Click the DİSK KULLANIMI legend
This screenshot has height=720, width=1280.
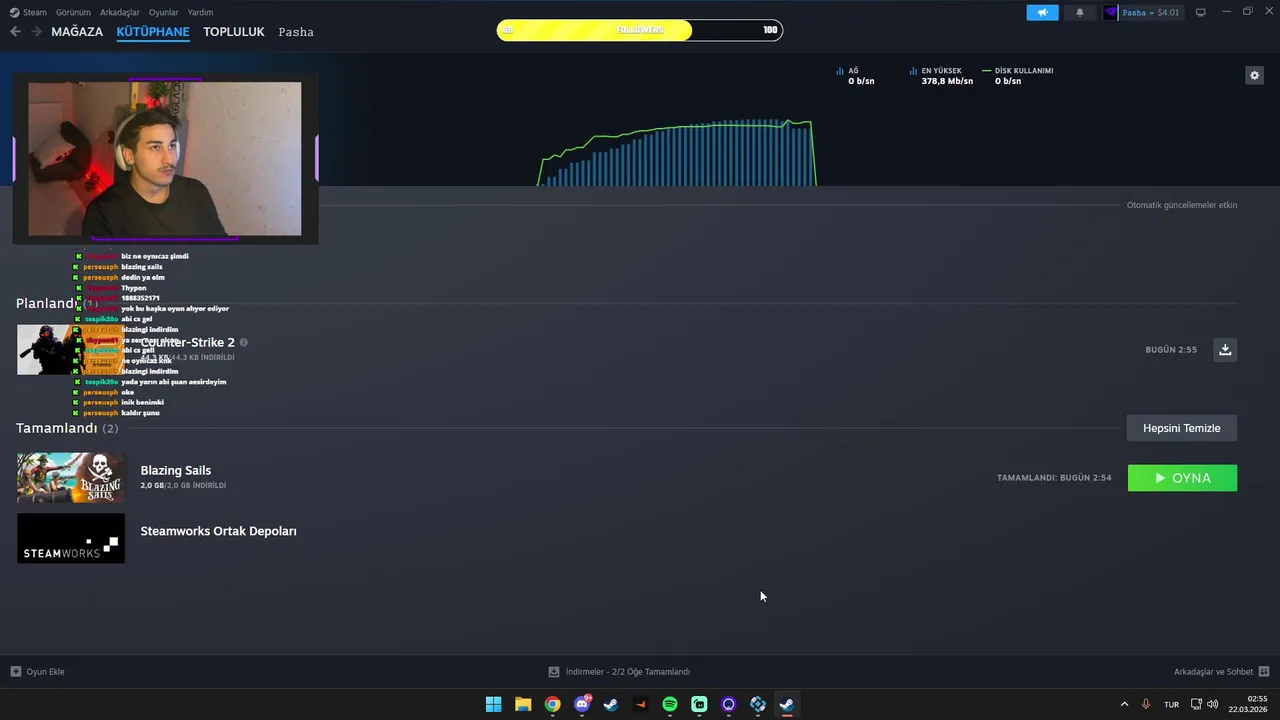(x=1018, y=76)
